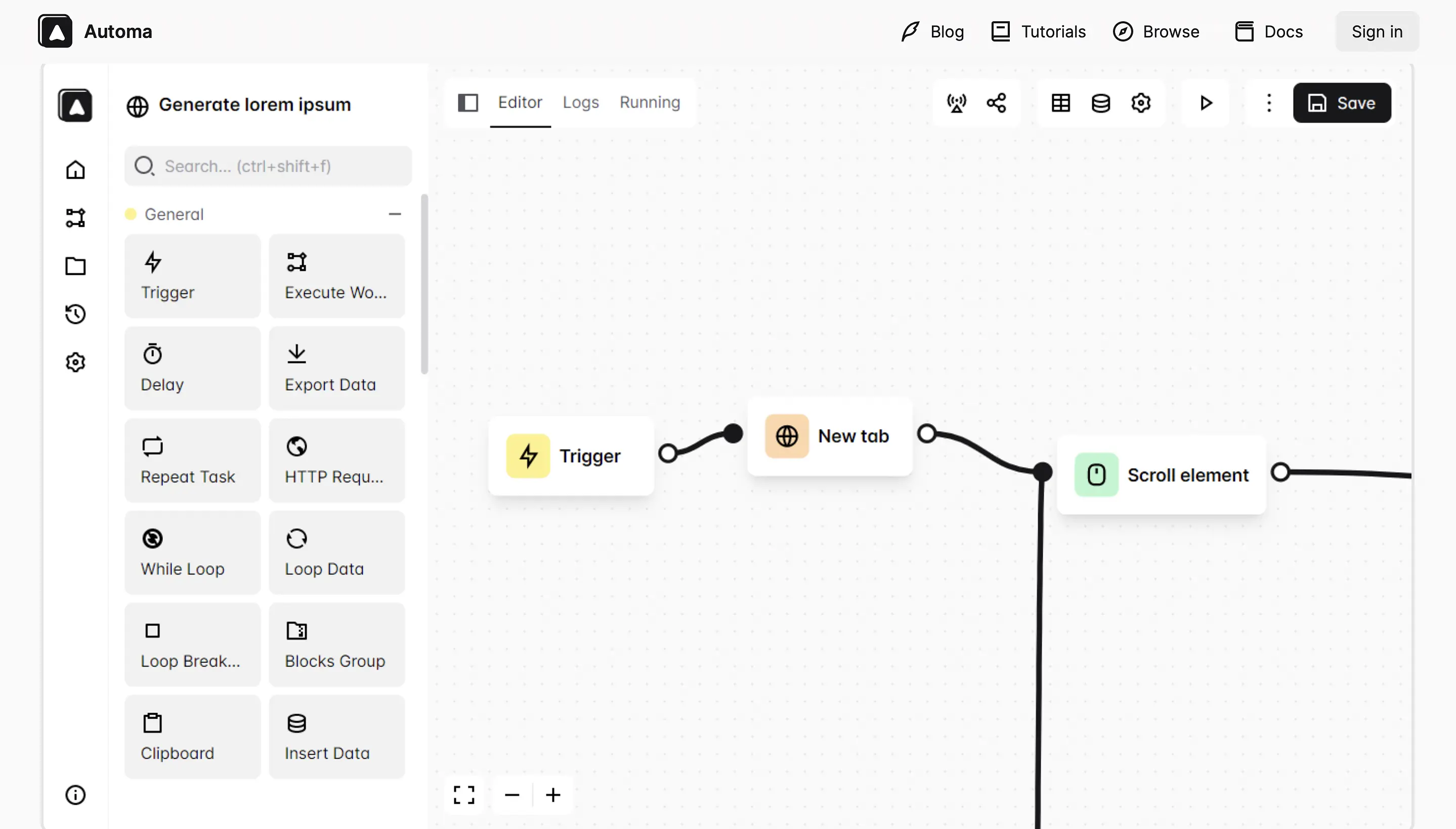Click the Loop Data block icon
1456x829 pixels.
pyautogui.click(x=296, y=538)
